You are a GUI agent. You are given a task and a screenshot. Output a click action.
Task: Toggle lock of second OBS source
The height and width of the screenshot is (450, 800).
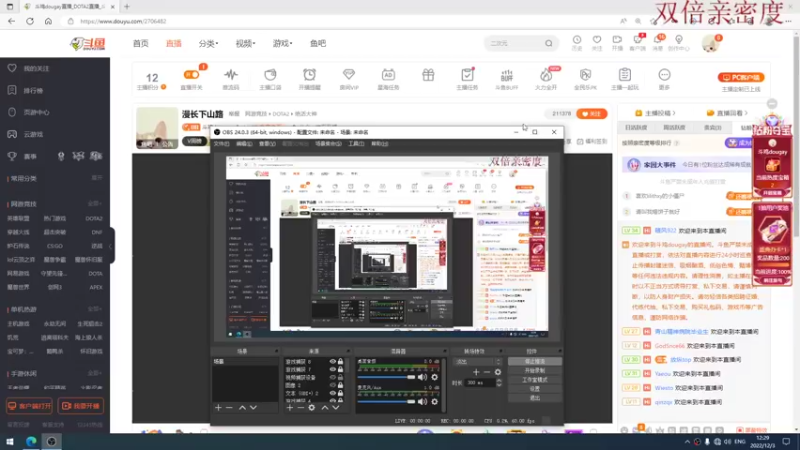pyautogui.click(x=340, y=369)
